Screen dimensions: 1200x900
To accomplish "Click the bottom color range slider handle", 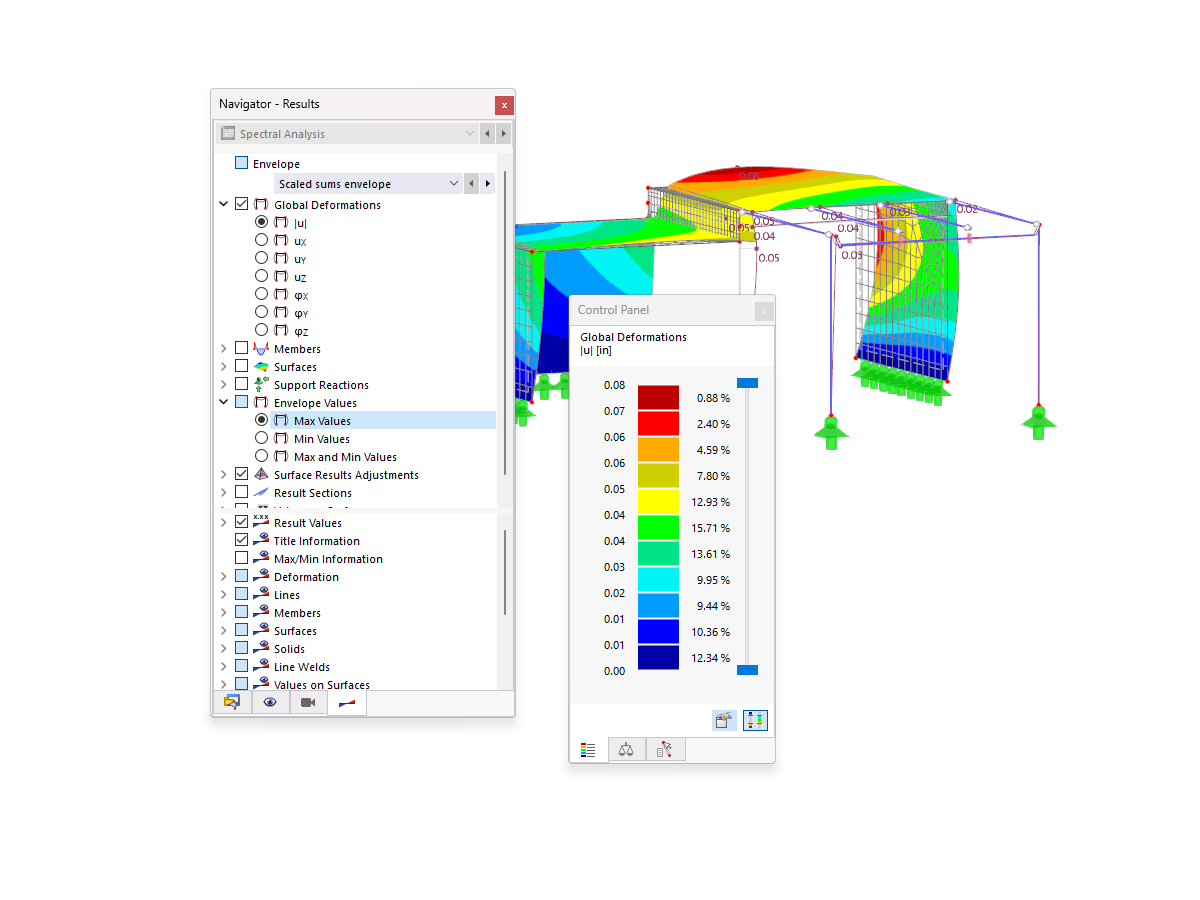I will click(747, 670).
